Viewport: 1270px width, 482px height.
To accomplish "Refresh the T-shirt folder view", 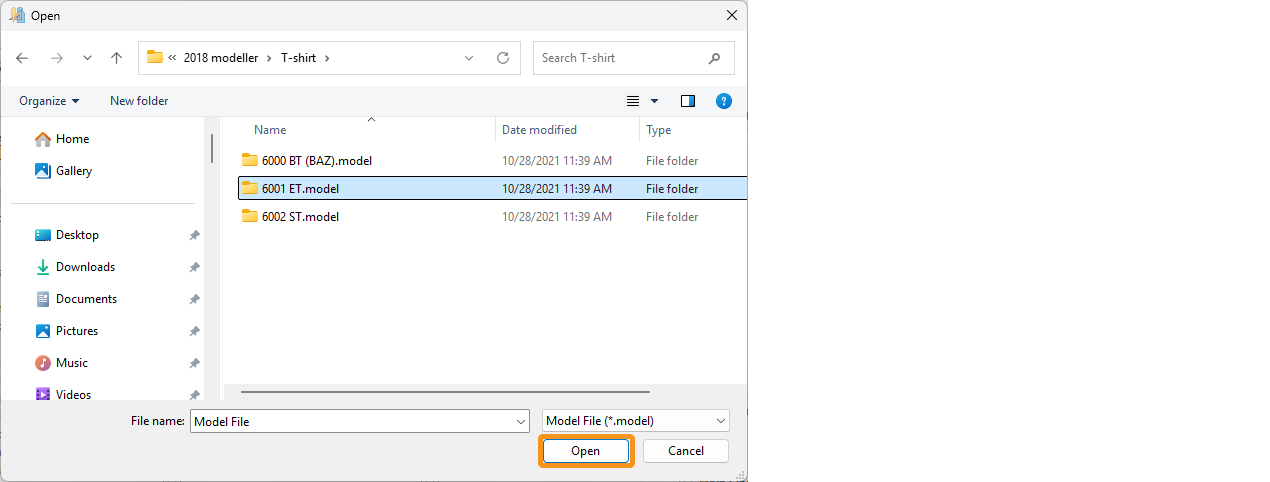I will coord(503,58).
